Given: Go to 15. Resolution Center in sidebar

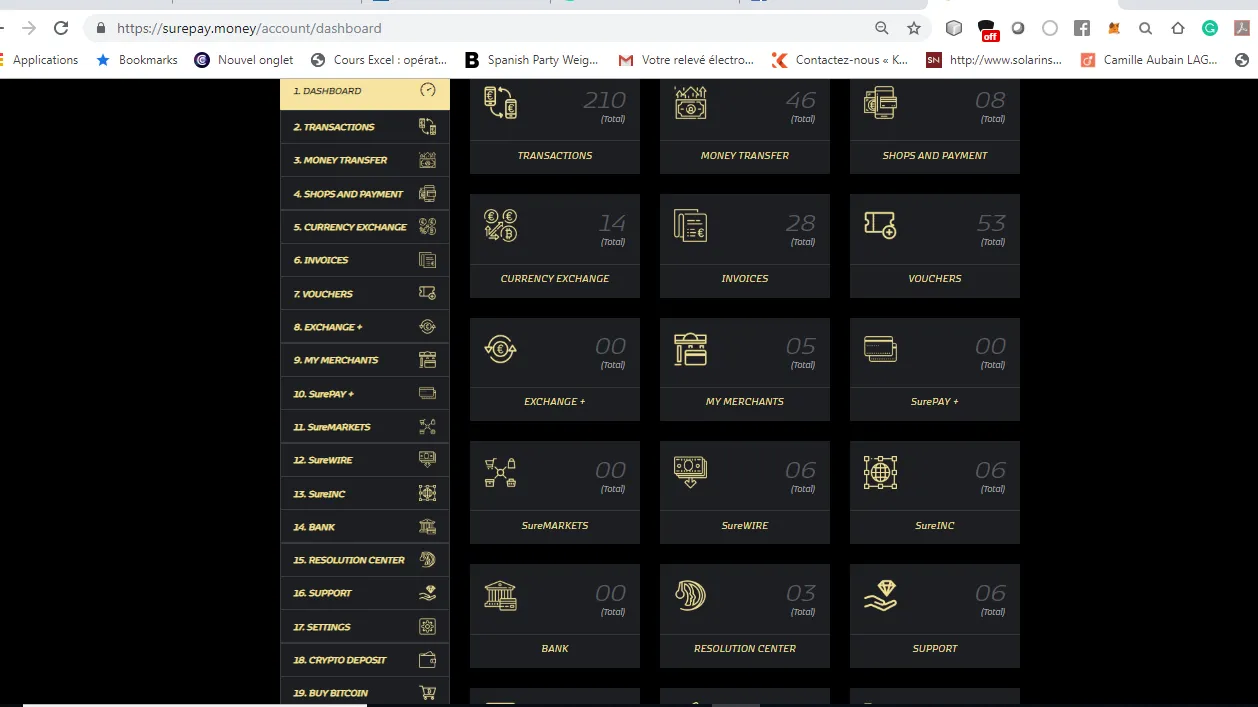Looking at the screenshot, I should tap(365, 560).
